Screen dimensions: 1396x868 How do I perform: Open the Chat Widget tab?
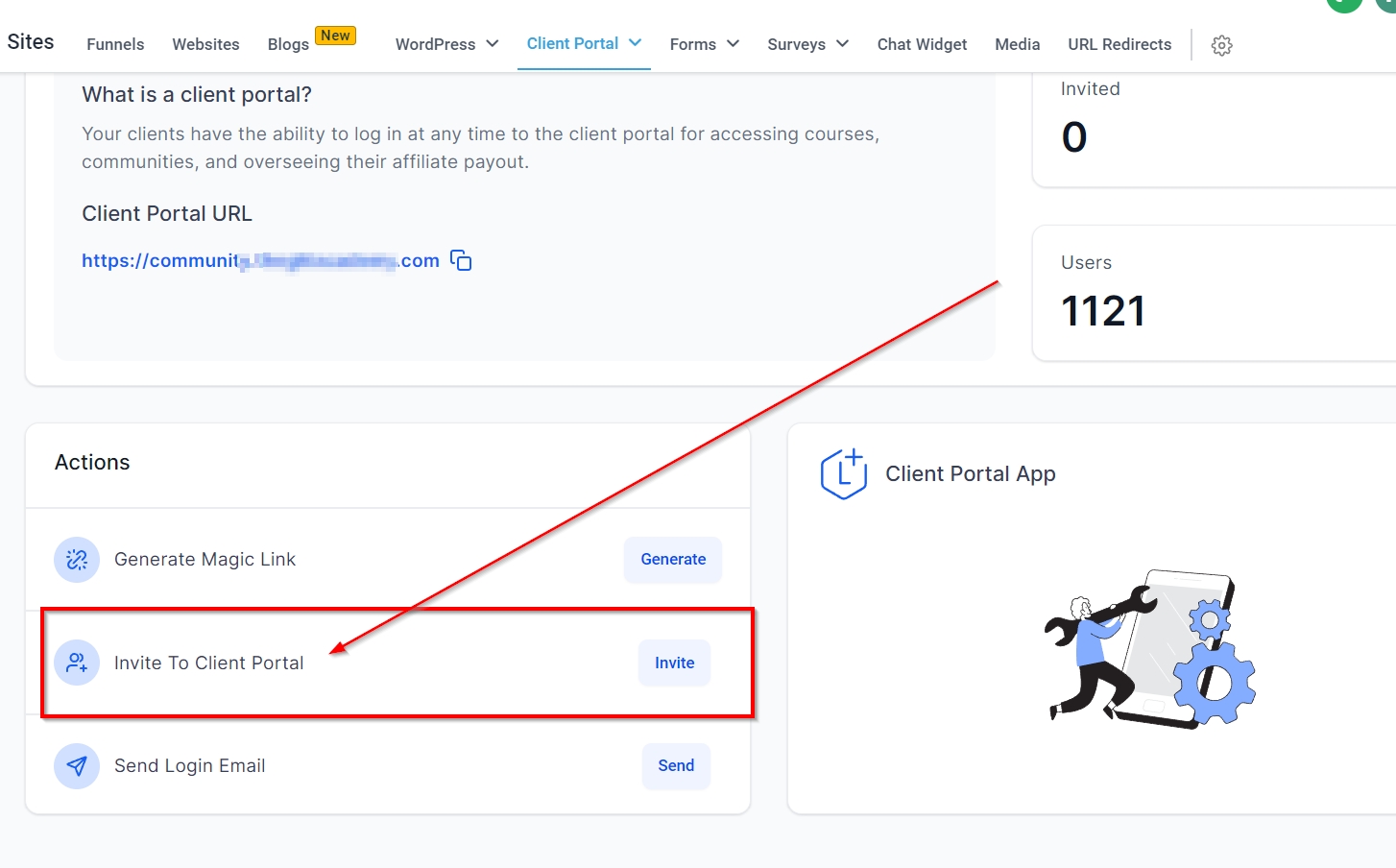(922, 44)
